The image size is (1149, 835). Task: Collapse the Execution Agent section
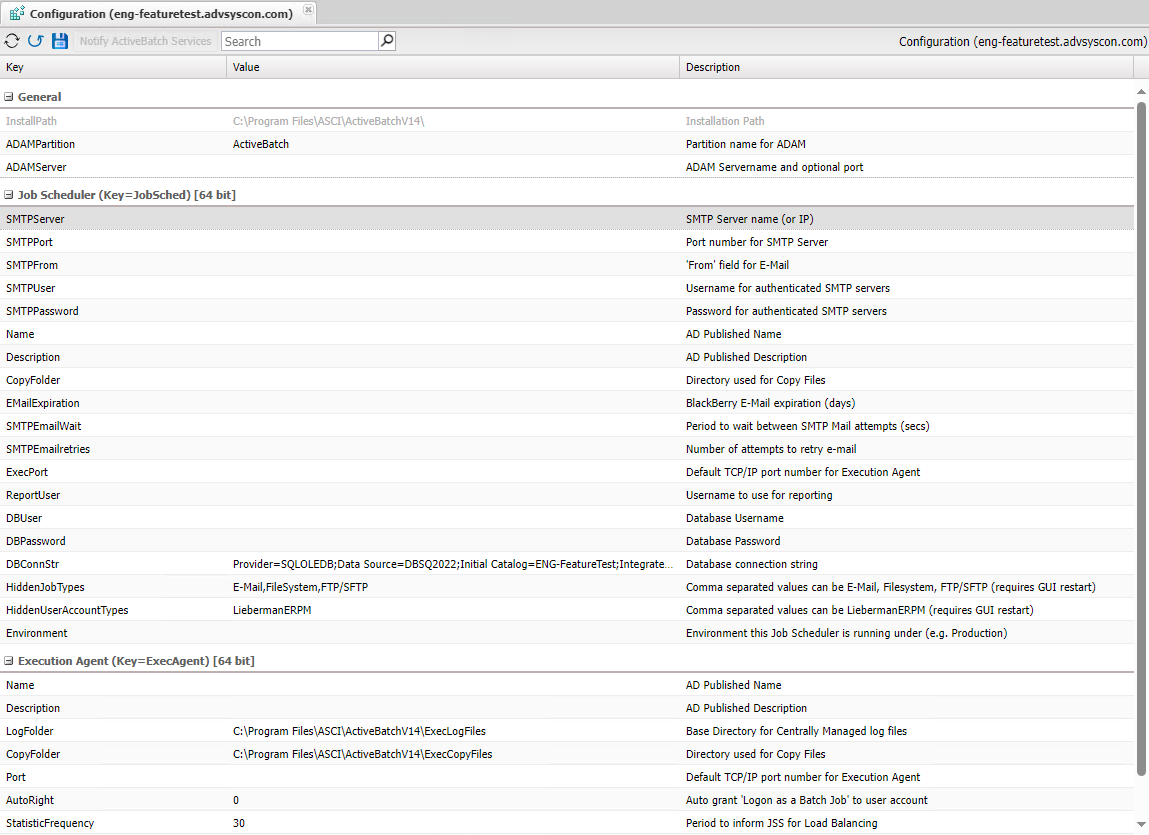(x=9, y=662)
